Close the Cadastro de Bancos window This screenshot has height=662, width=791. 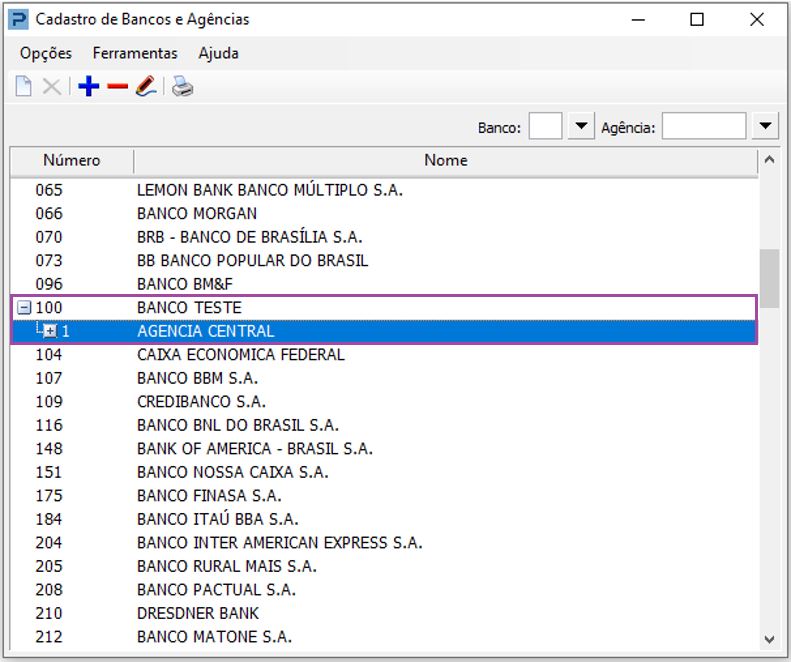point(757,20)
